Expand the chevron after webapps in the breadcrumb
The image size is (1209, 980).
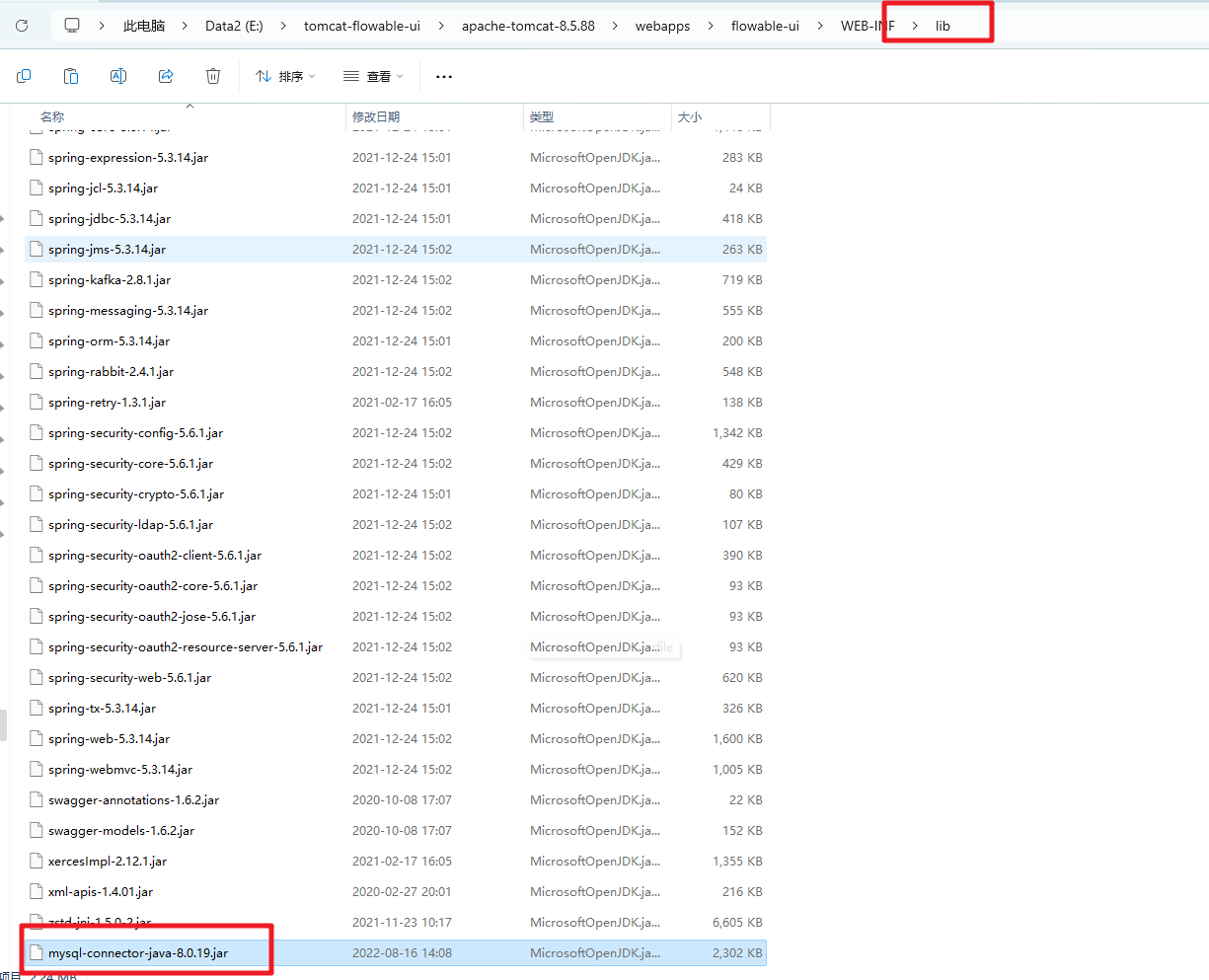pyautogui.click(x=711, y=26)
